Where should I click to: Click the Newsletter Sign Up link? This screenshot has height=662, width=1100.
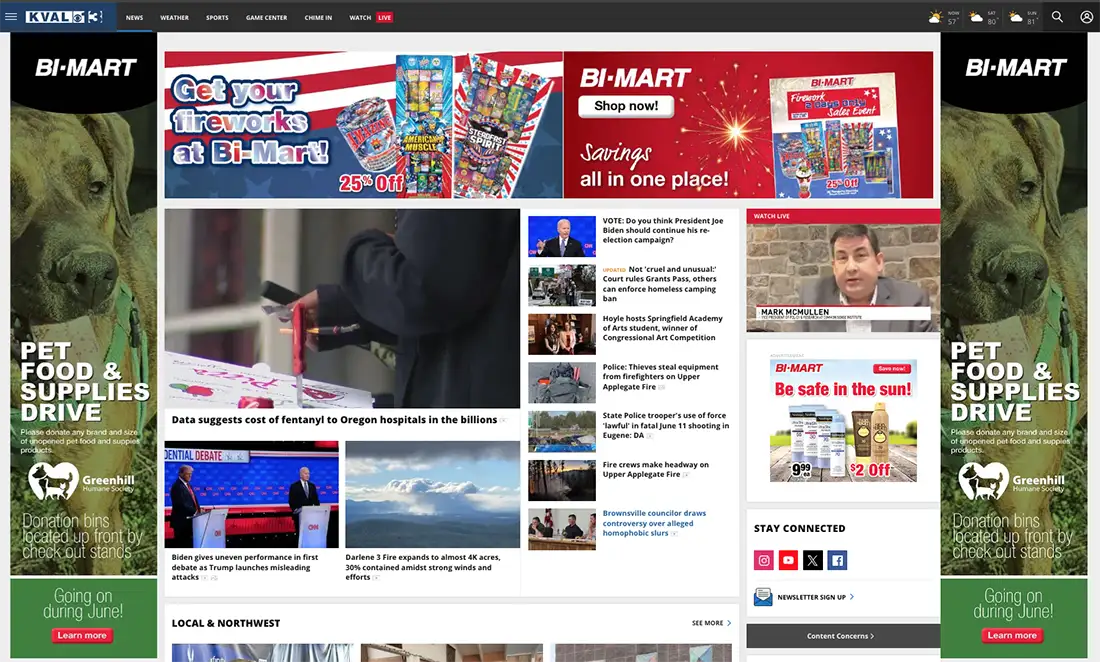815,597
